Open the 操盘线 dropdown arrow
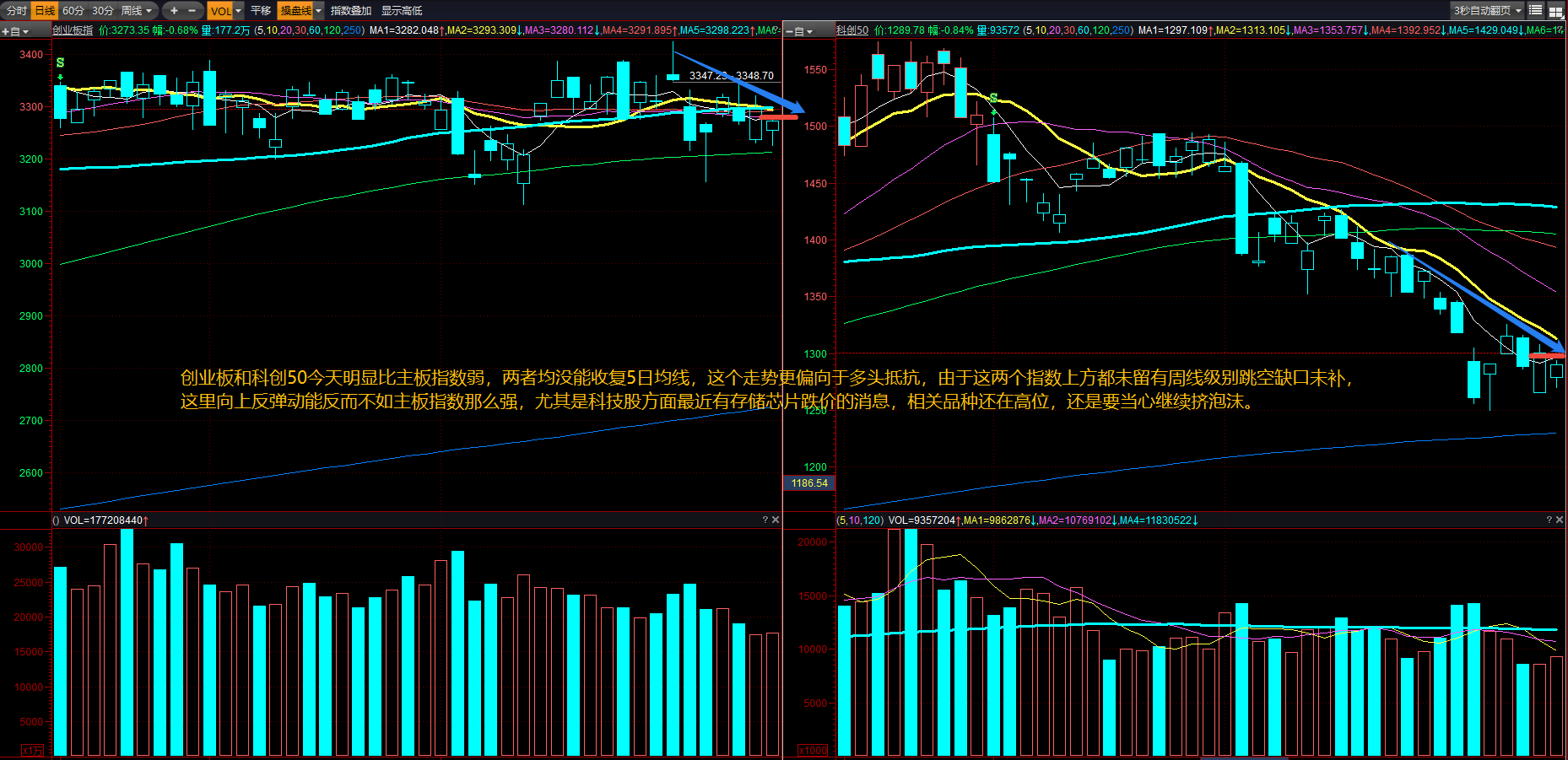The height and width of the screenshot is (760, 1568). tap(319, 11)
